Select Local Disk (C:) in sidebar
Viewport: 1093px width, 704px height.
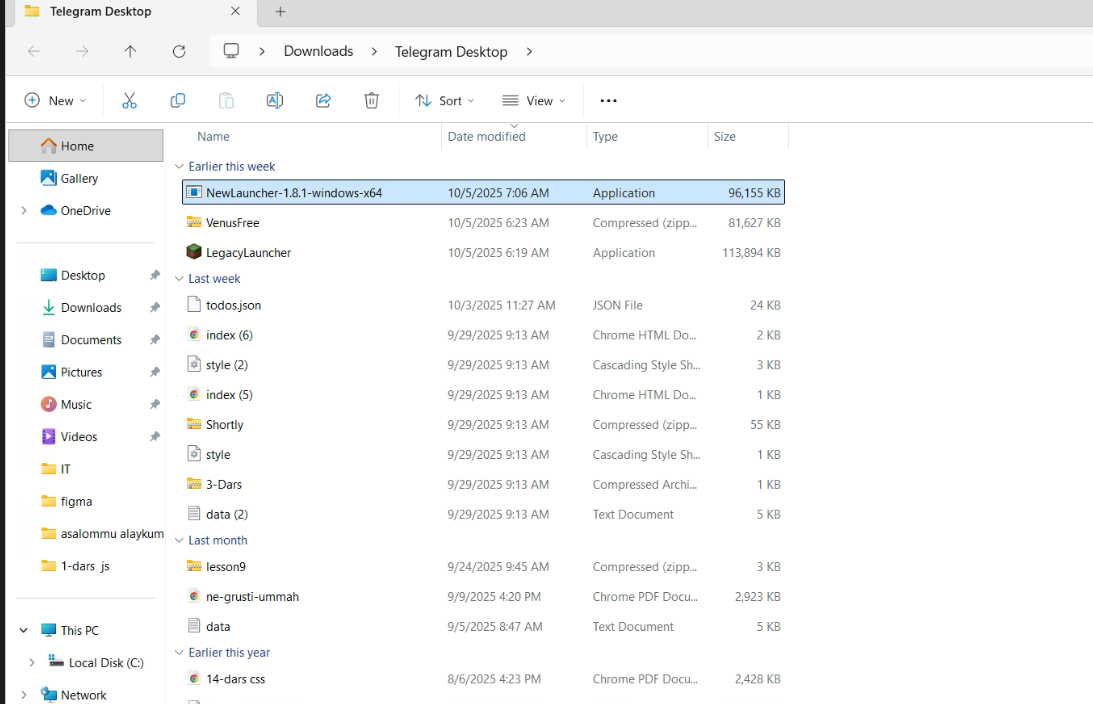point(105,663)
